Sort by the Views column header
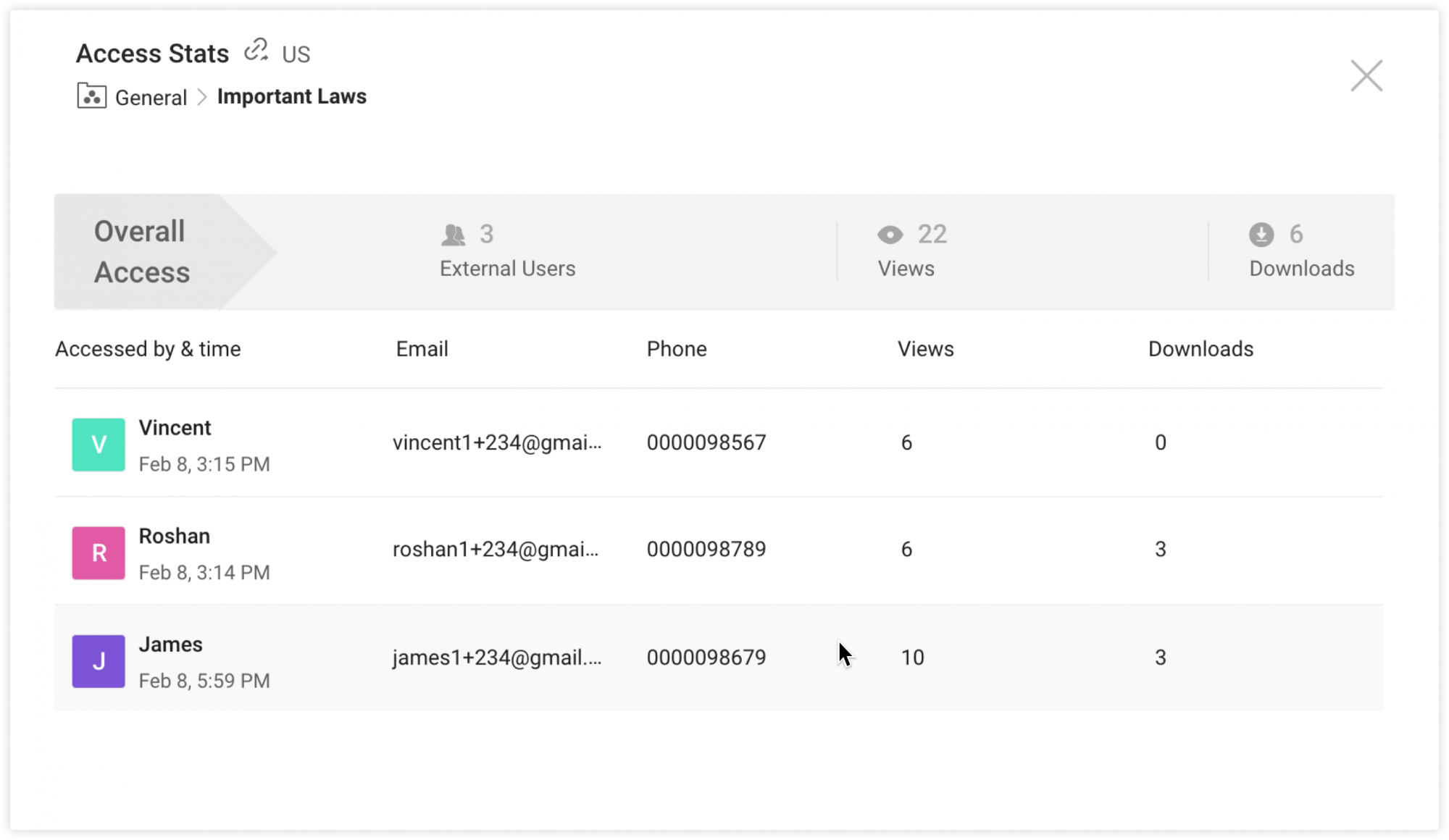The height and width of the screenshot is (840, 1449). (x=925, y=348)
